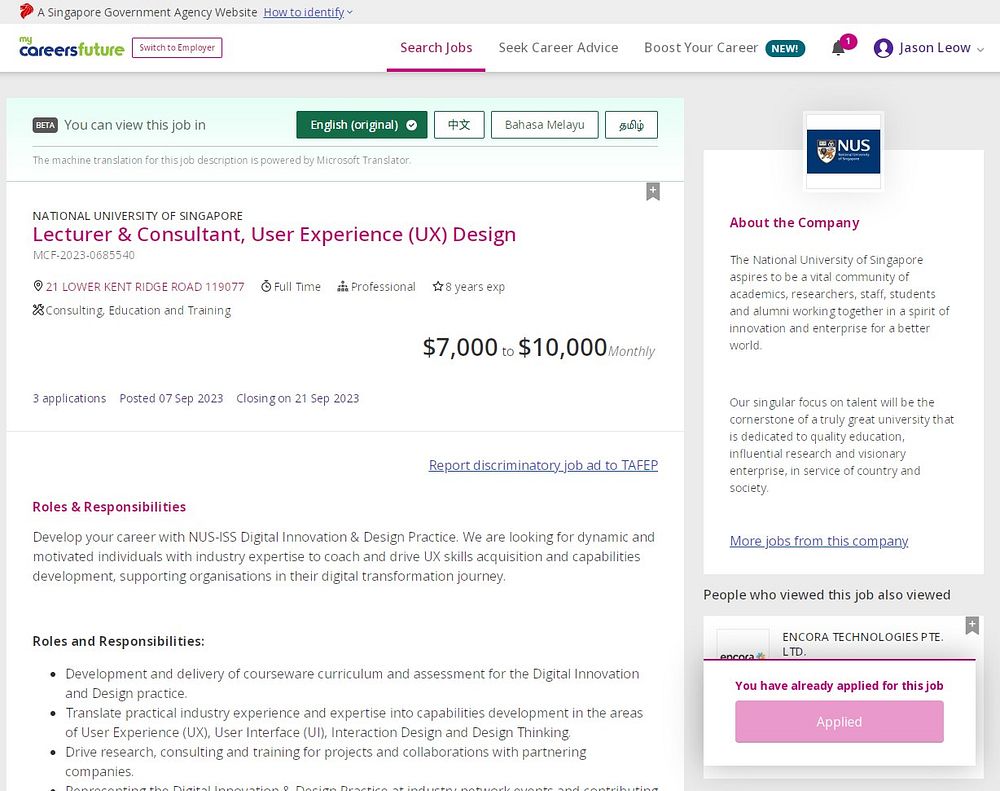The width and height of the screenshot is (1000, 791).
Task: Click the Singapore lion head icon
Action: (x=26, y=11)
